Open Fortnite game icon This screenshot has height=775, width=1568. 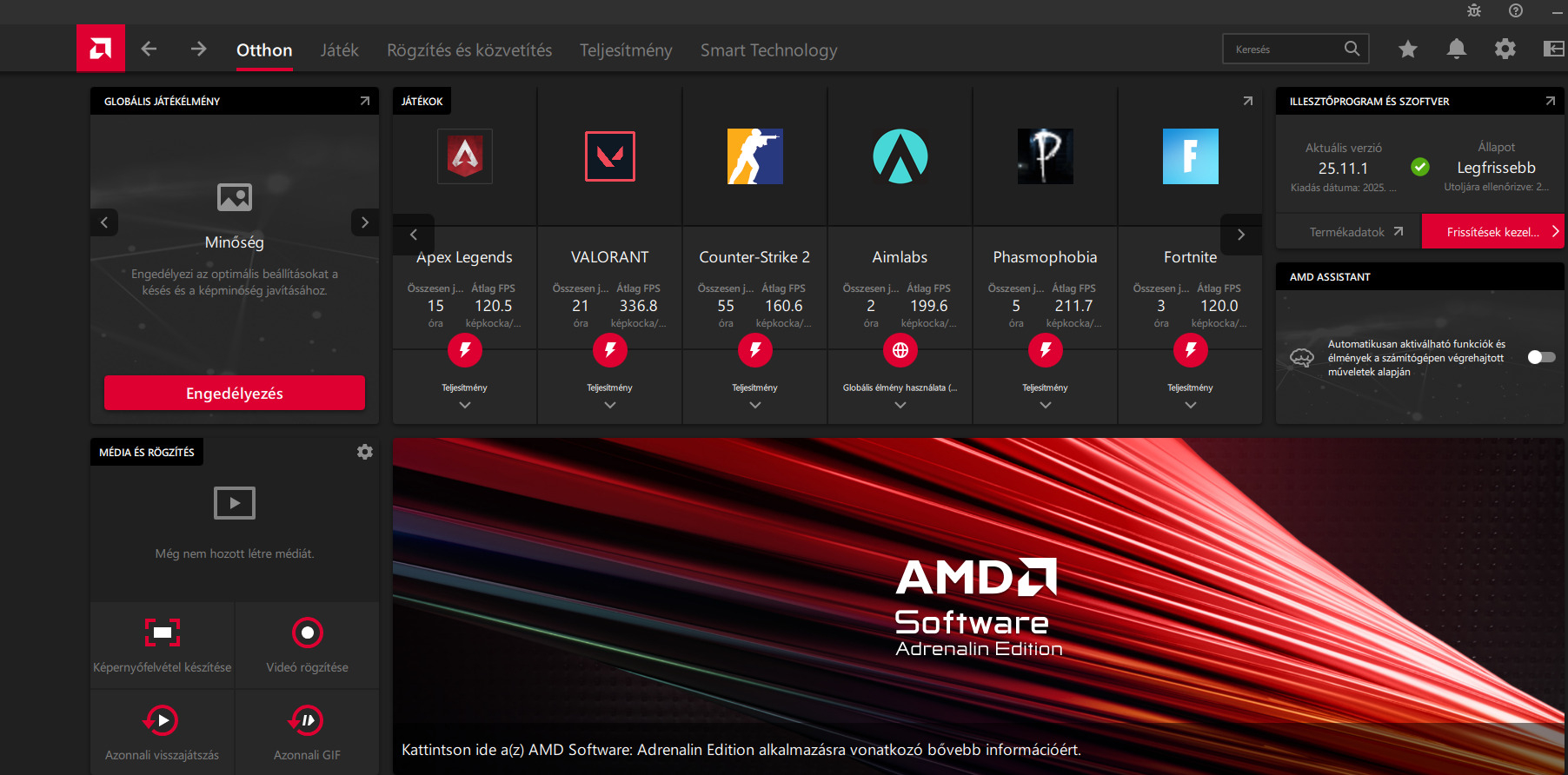(1191, 156)
